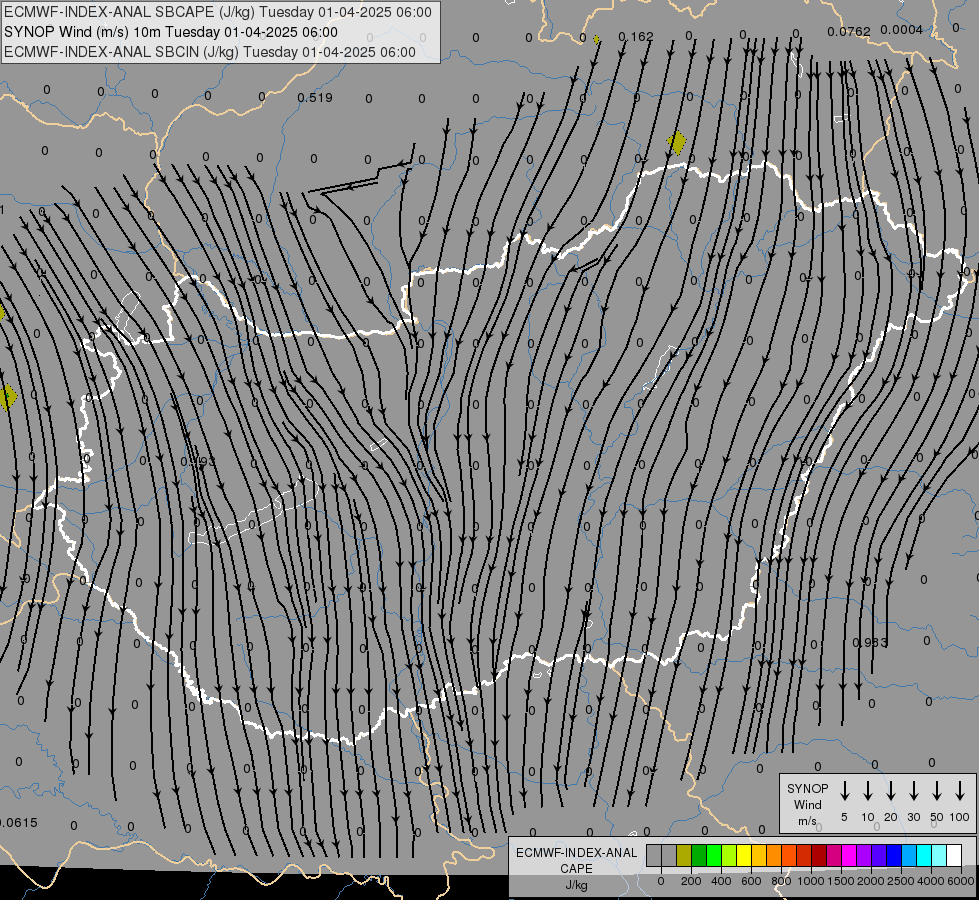Click the wind legend arrow above 20
The height and width of the screenshot is (900, 979).
pos(891,791)
